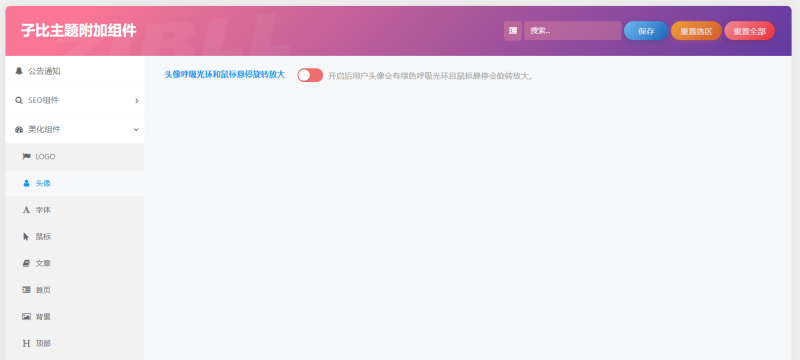Viewport: 800px width, 360px height.
Task: Open the LOGO submenu item
Action: point(74,157)
